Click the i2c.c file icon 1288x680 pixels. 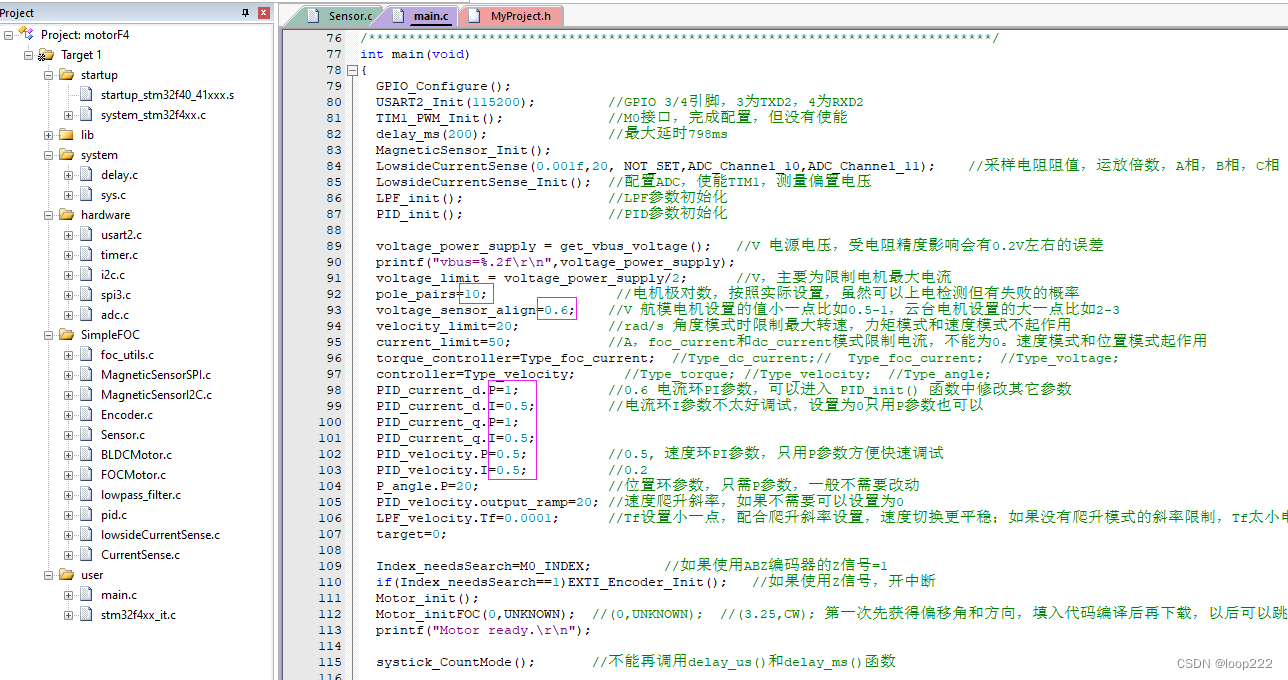click(x=87, y=275)
